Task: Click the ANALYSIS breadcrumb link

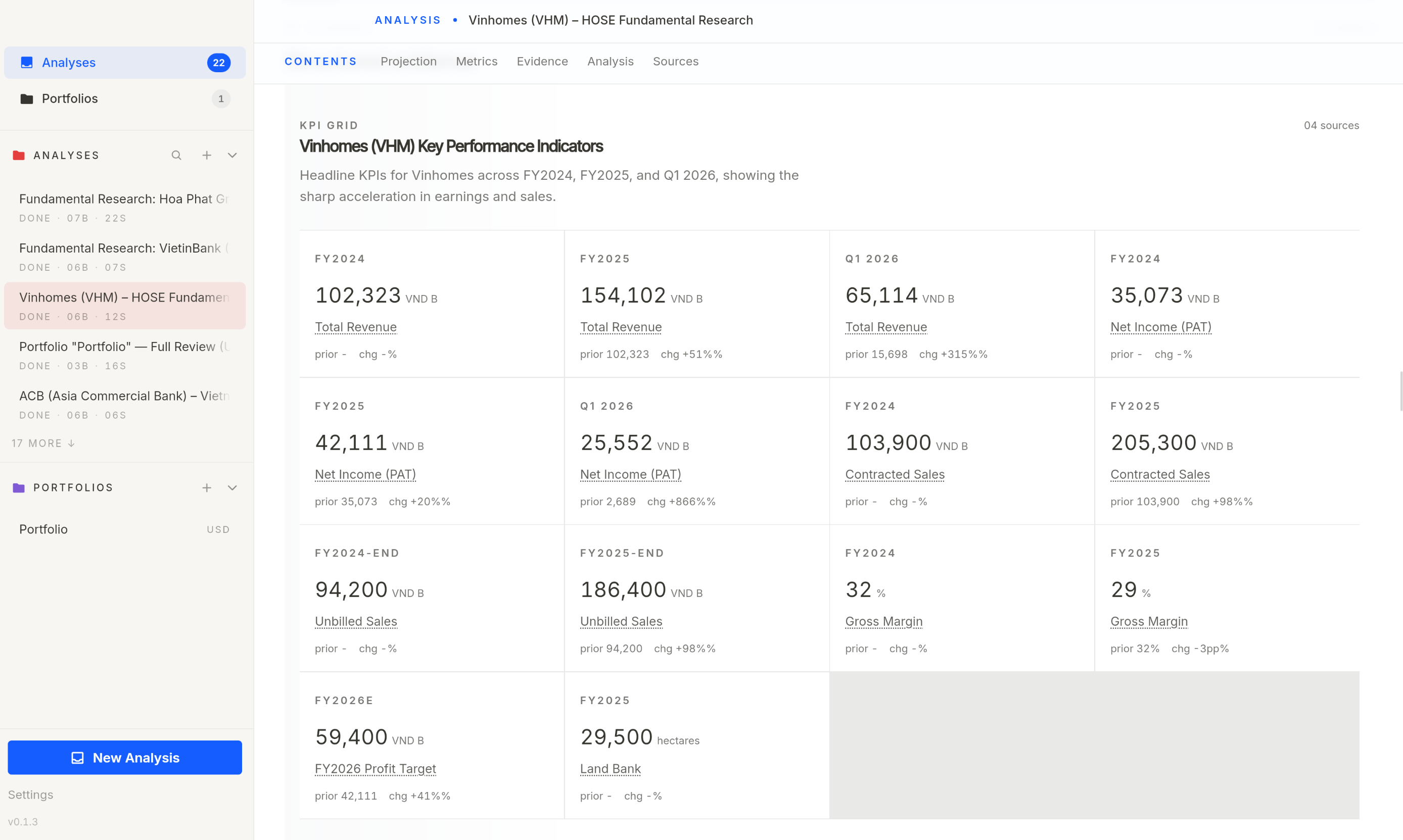Action: pyautogui.click(x=408, y=20)
